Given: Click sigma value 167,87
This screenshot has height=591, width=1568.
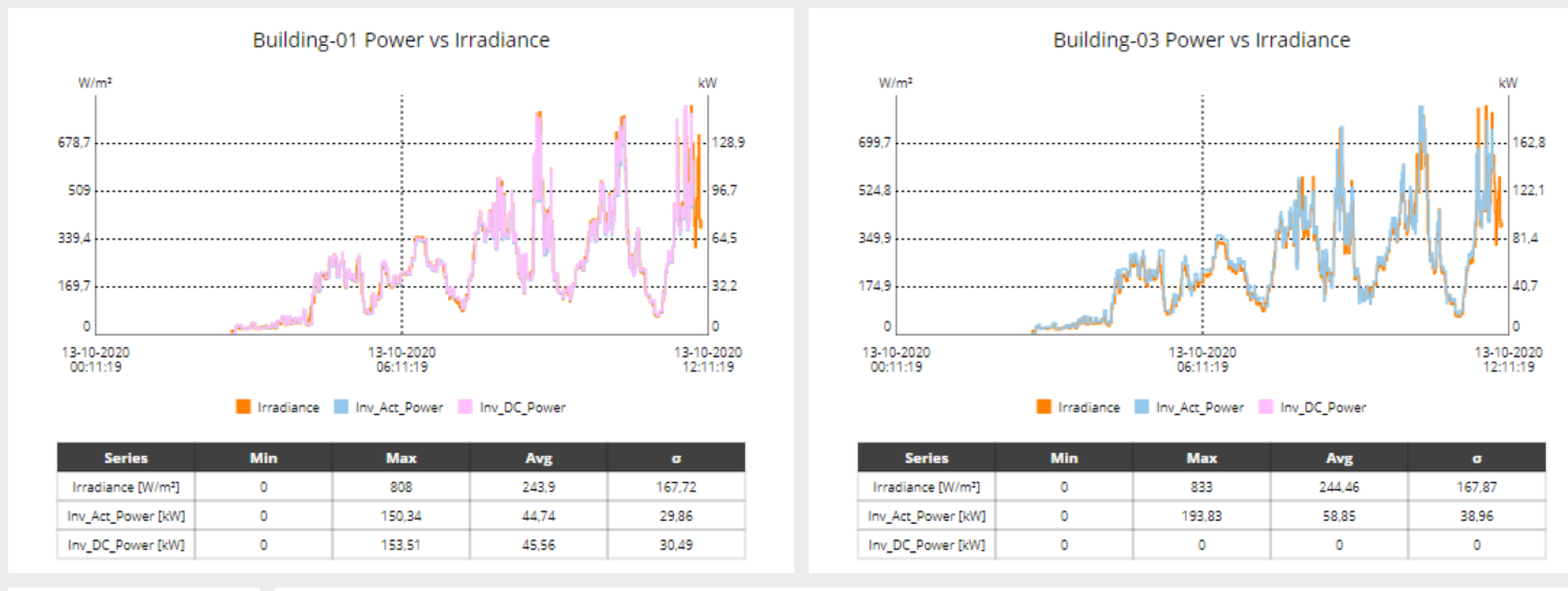Looking at the screenshot, I should tap(1476, 487).
